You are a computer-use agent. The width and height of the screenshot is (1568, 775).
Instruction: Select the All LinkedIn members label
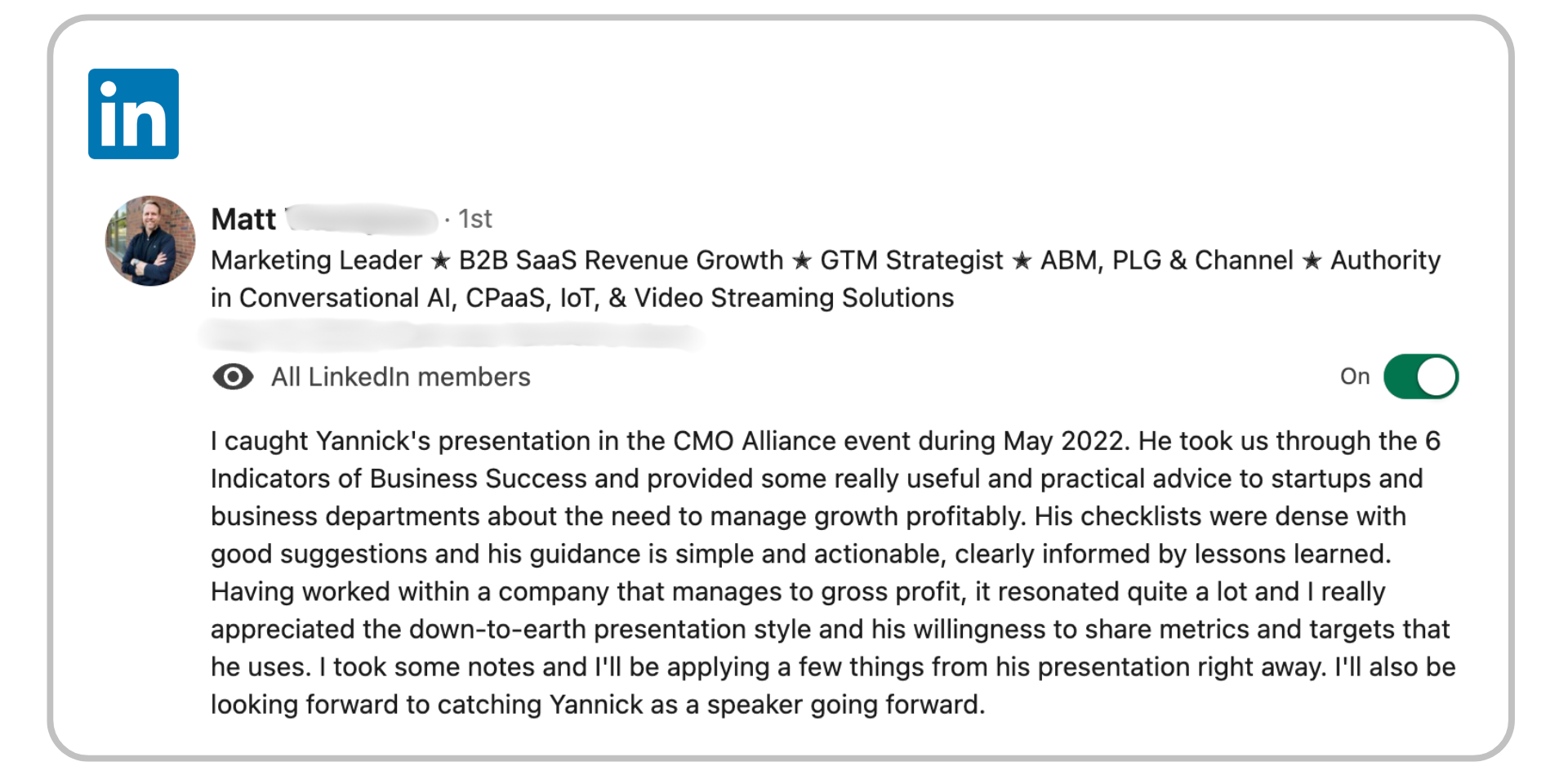401,376
